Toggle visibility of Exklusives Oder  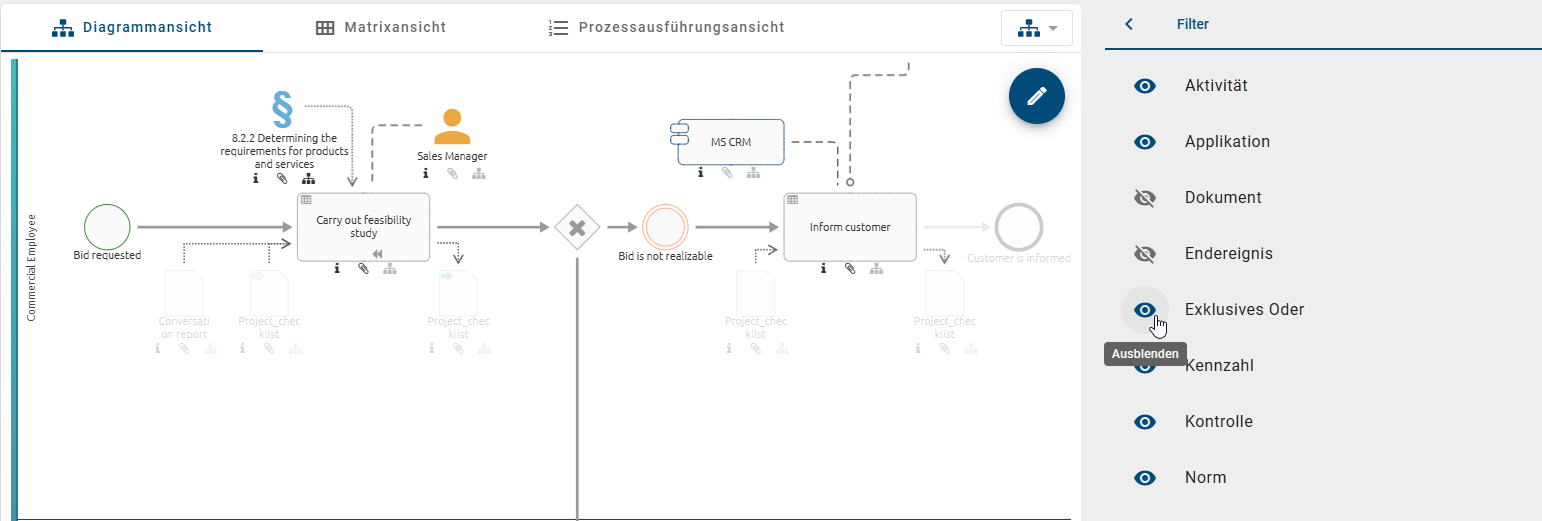click(1145, 310)
